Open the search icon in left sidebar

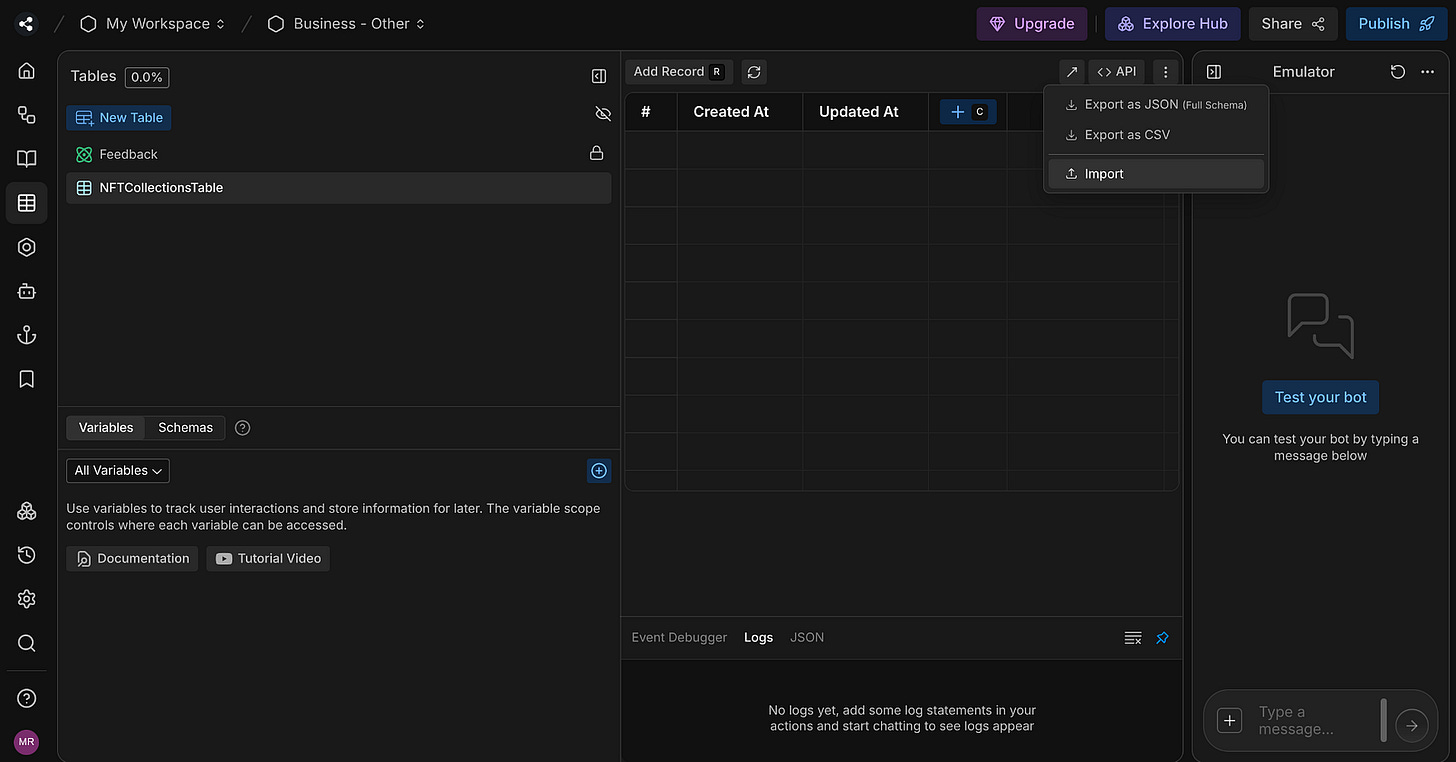[27, 643]
